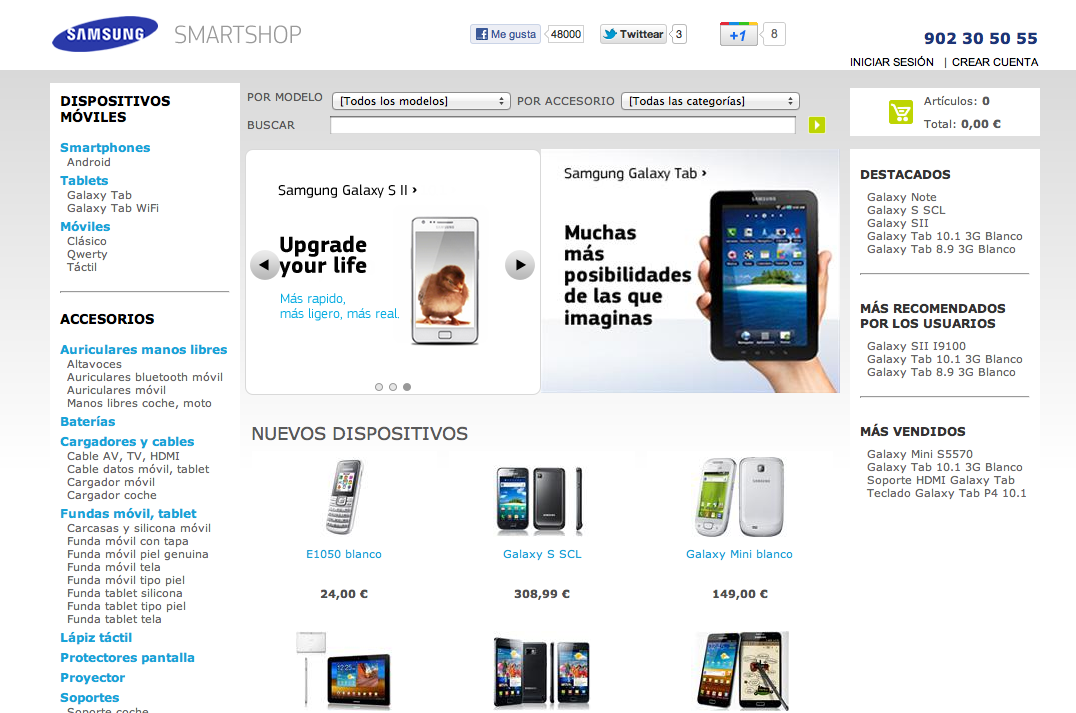This screenshot has width=1076, height=713.
Task: Click the Samsung logo
Action: [105, 34]
